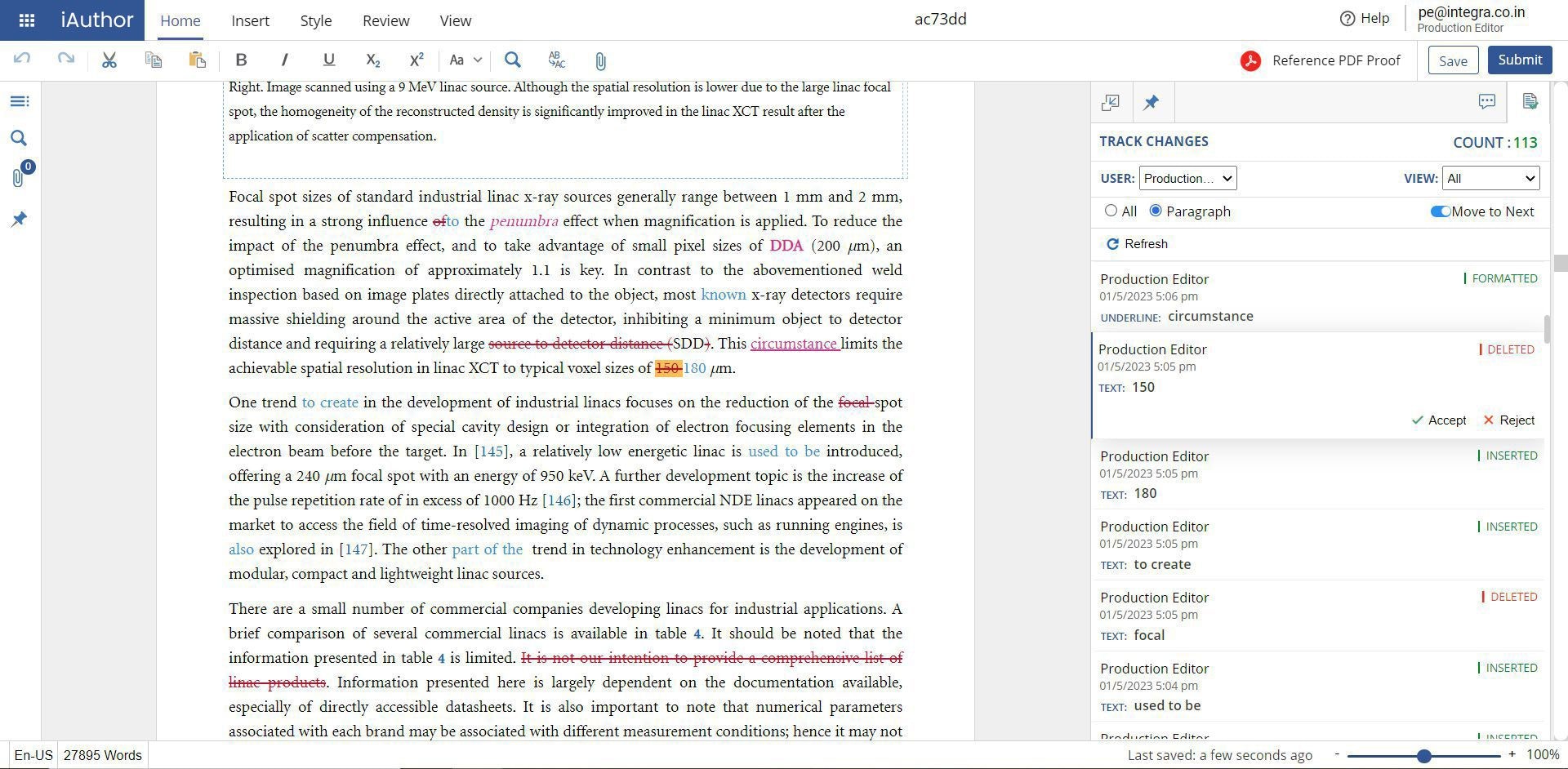Viewport: 1568px width, 769px height.
Task: Open the comments panel icon
Action: 1487,101
